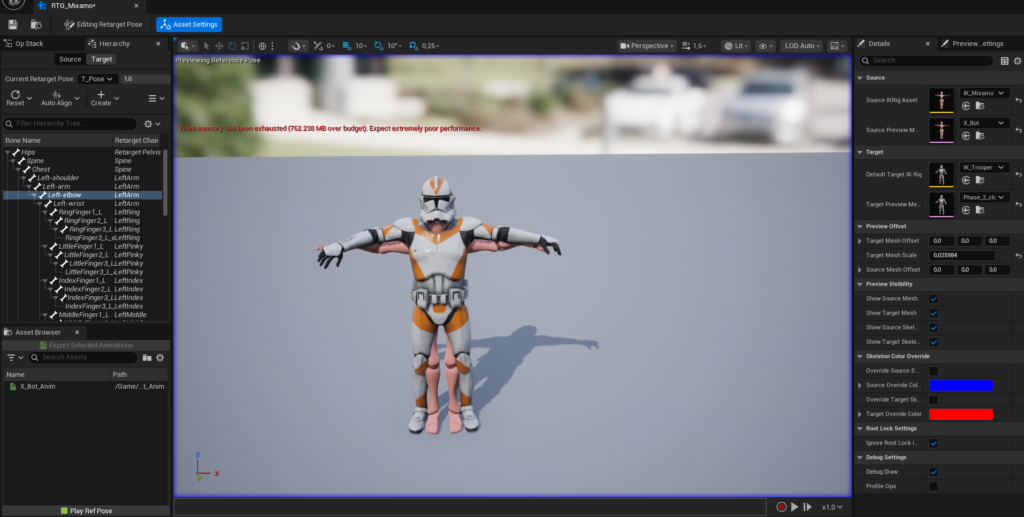Switch hierarchy to Source skeleton

tap(70, 59)
